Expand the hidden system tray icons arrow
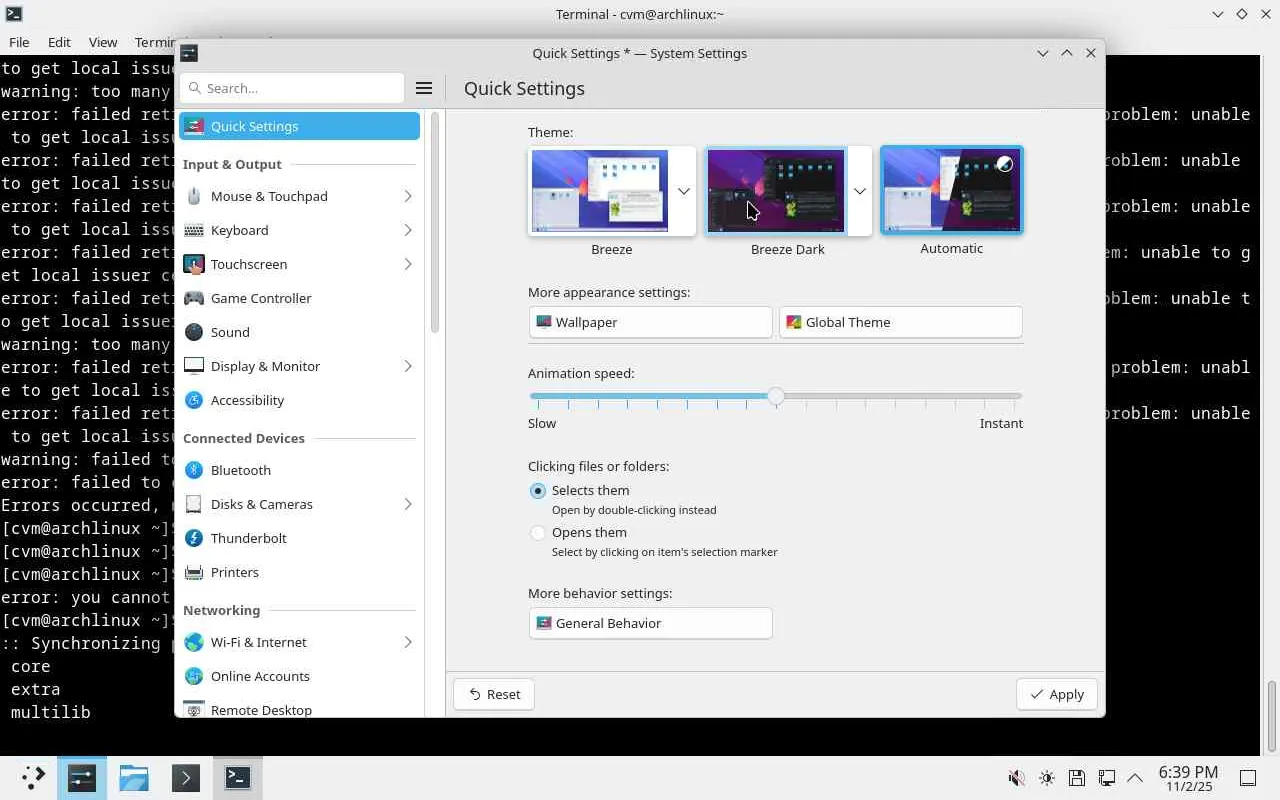Viewport: 1280px width, 800px height. [x=1135, y=778]
